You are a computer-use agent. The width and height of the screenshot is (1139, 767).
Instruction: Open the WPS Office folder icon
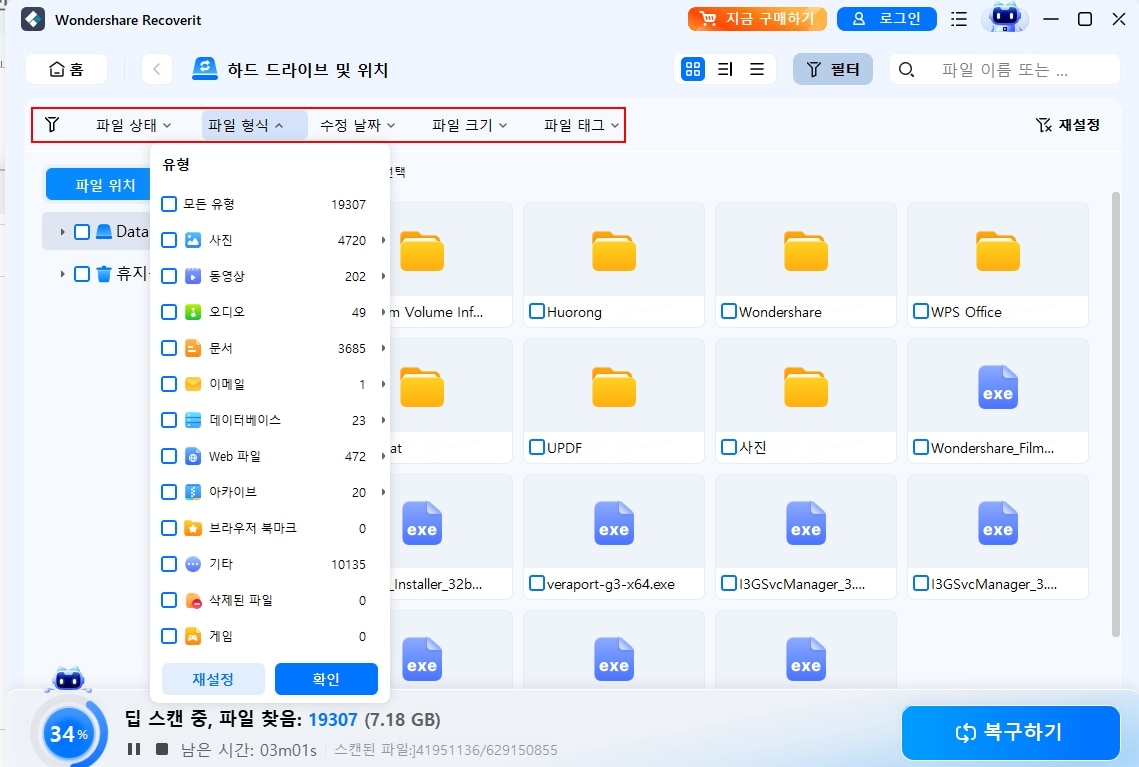(998, 251)
